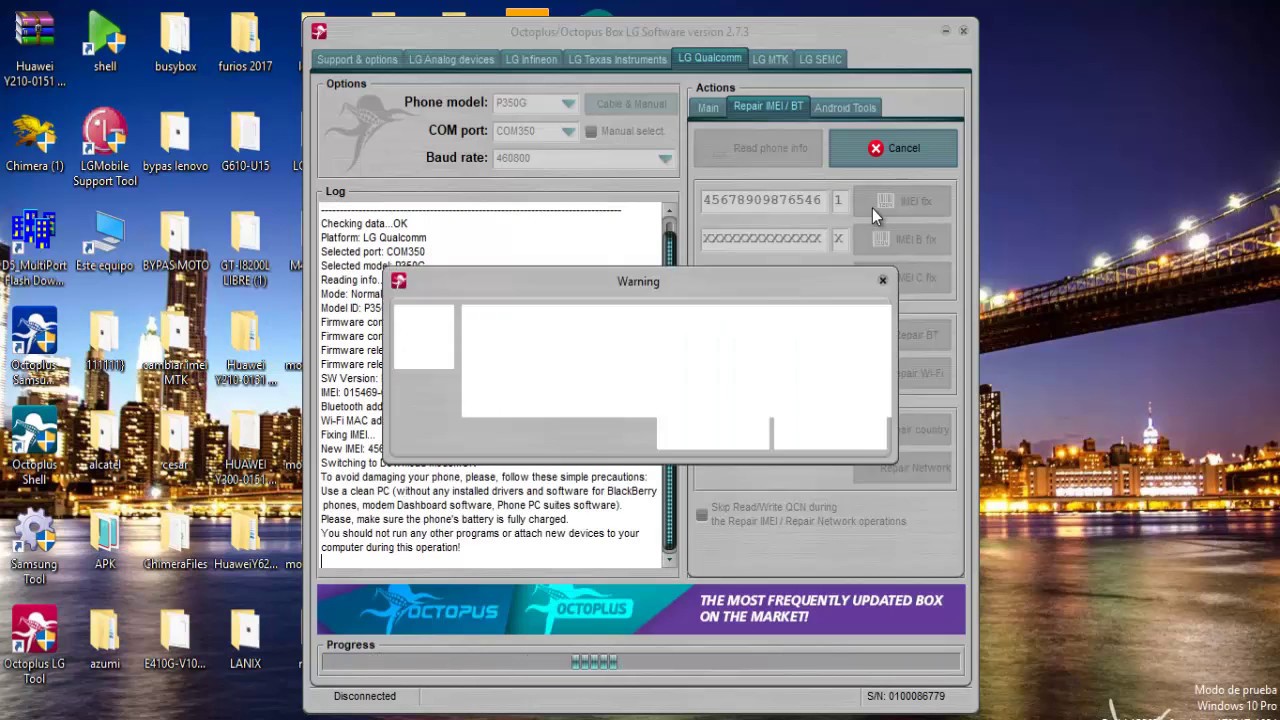The image size is (1280, 720).
Task: Click Read phone info button
Action: (758, 148)
